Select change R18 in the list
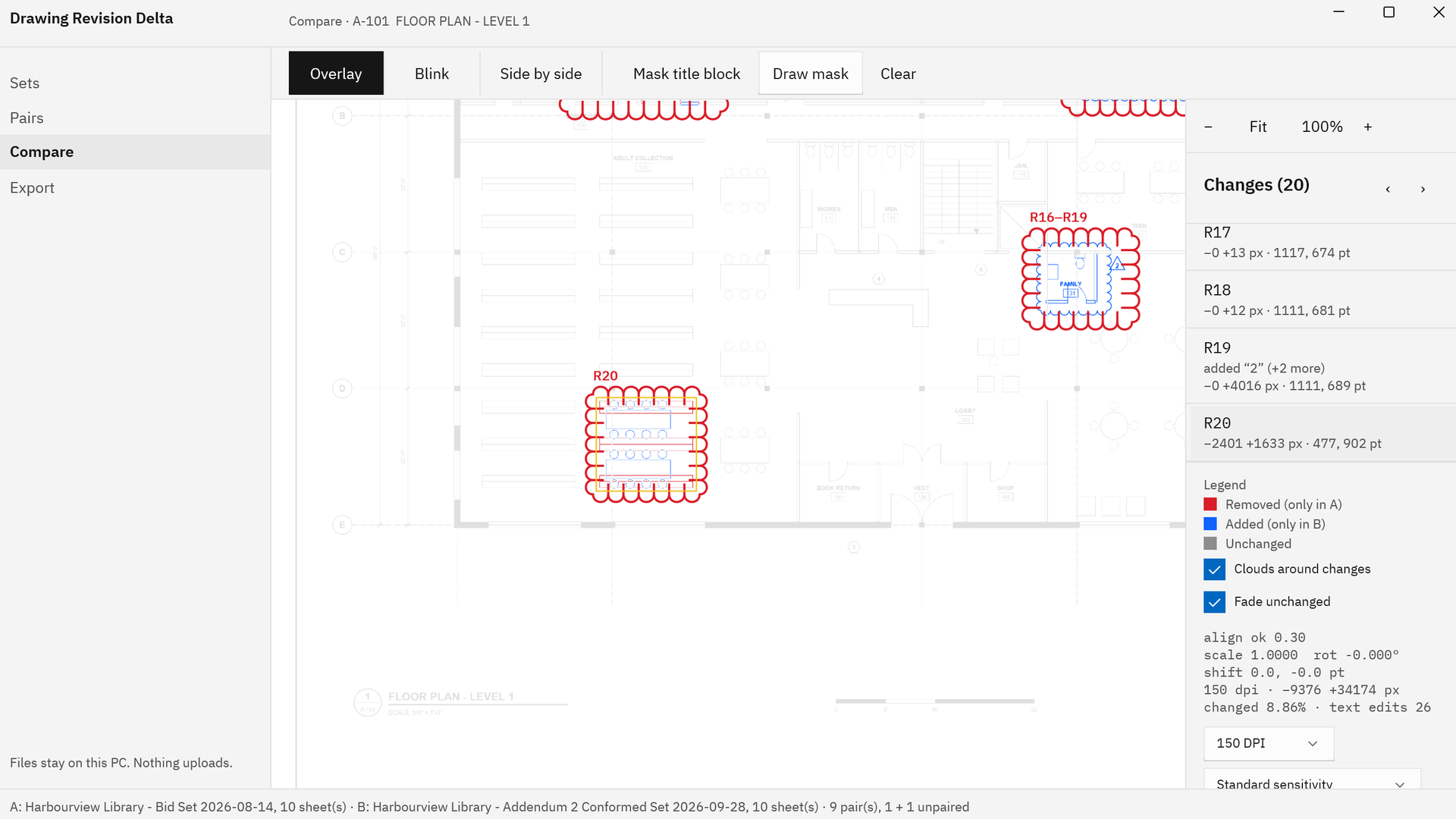The height and width of the screenshot is (819, 1456). coord(1321,300)
